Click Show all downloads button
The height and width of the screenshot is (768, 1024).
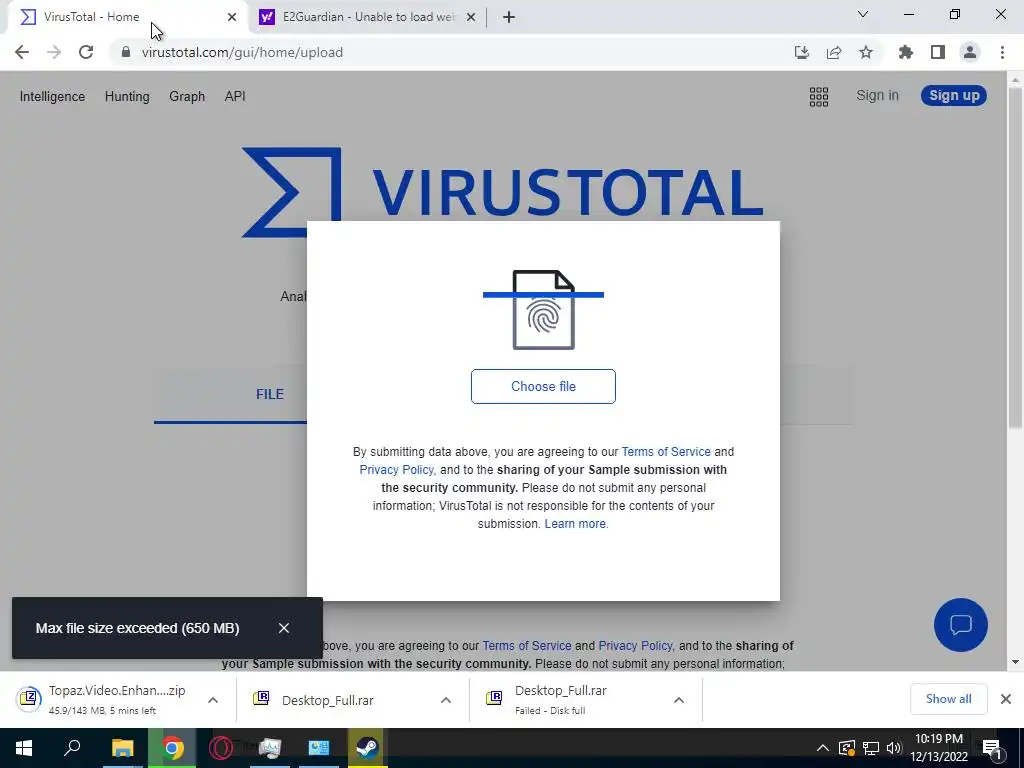pyautogui.click(x=948, y=699)
